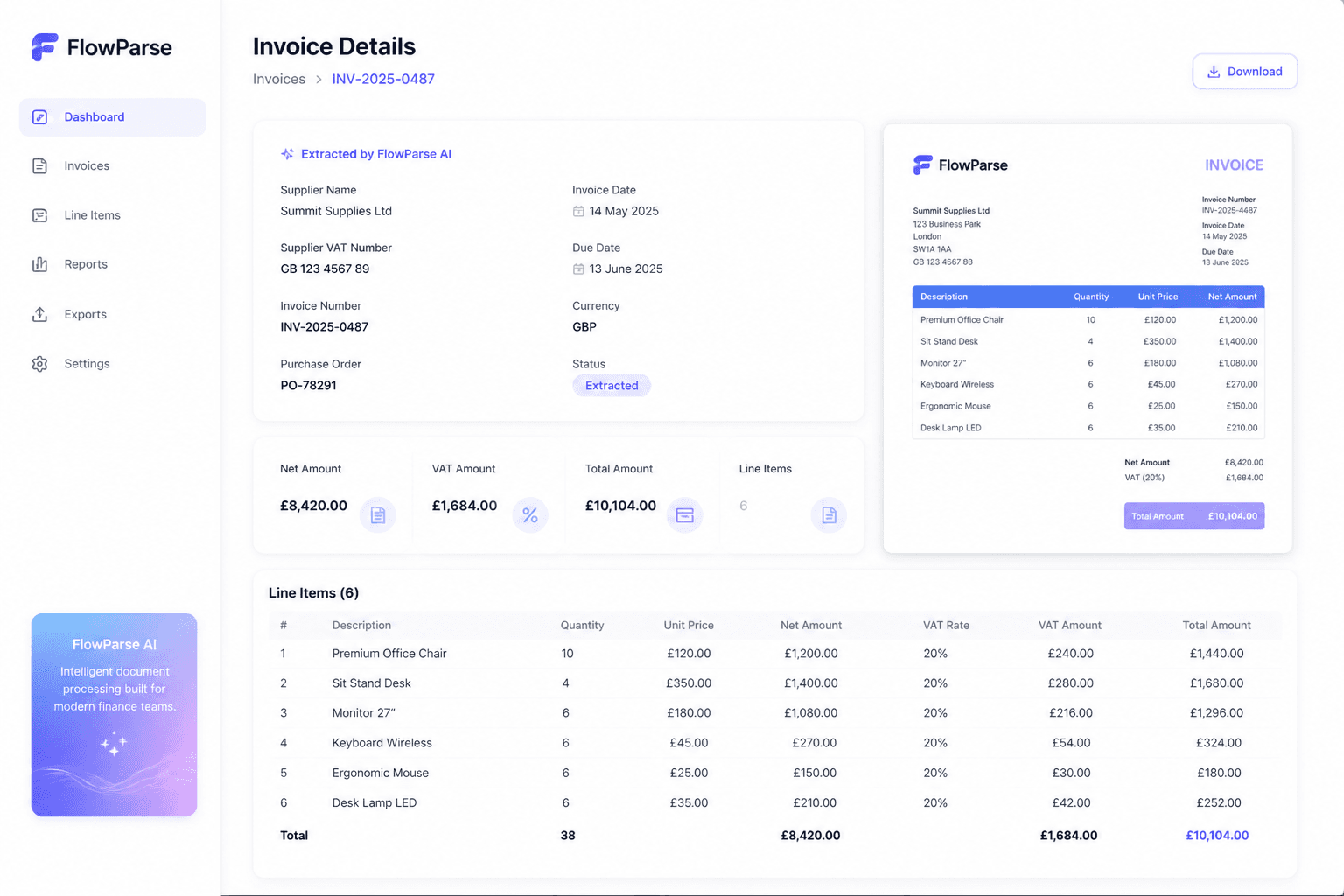Click the sparkle icon beside Extracted by FlowParse AI
This screenshot has width=1344, height=896.
point(287,154)
